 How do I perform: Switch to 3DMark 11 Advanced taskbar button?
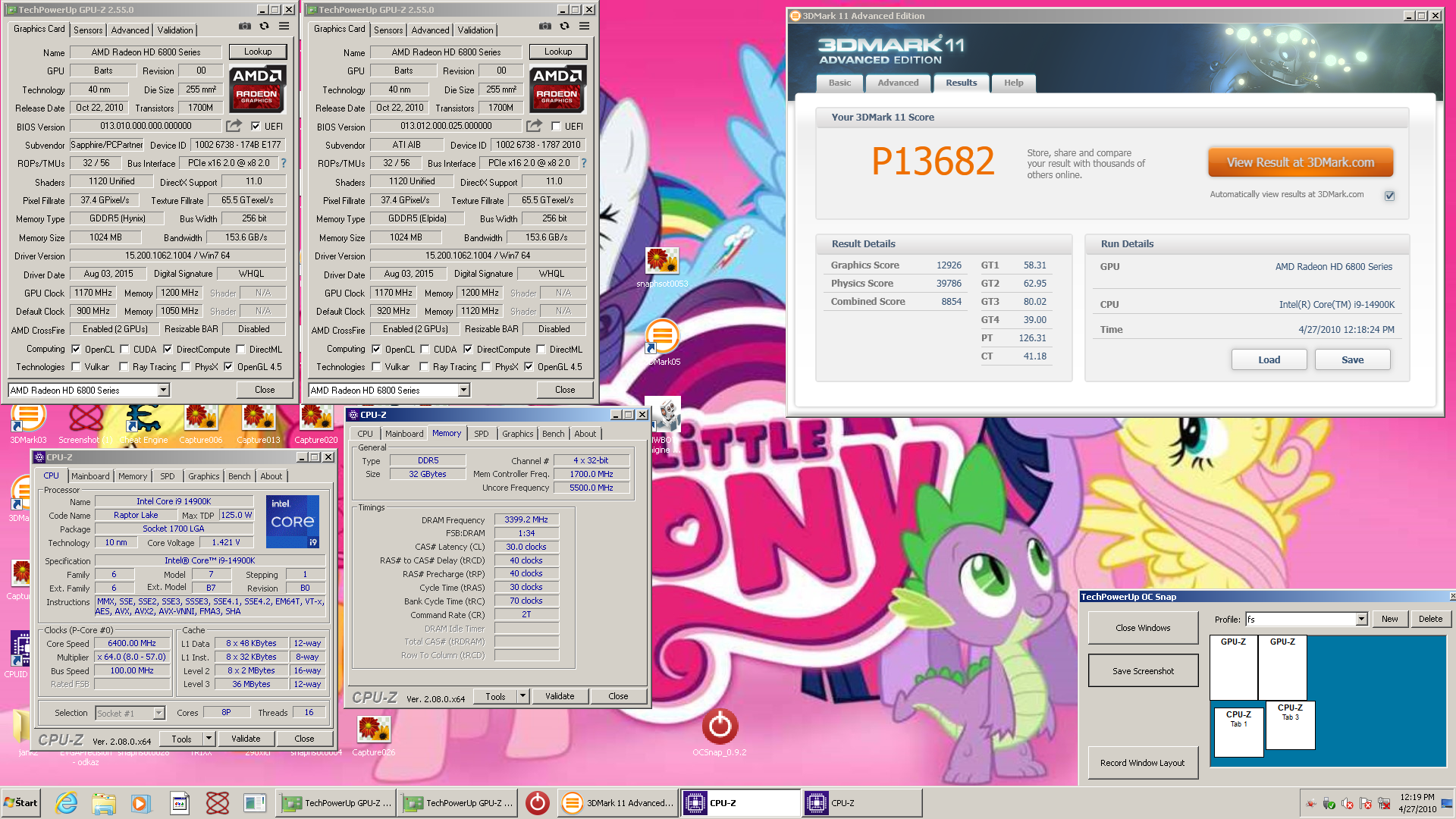[x=618, y=803]
